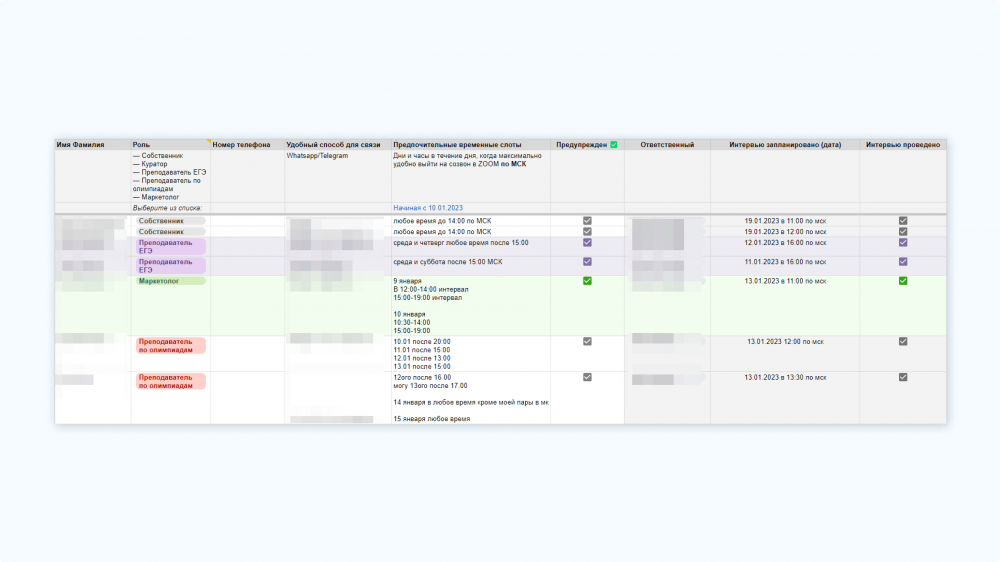Select the Whatsapp/Telegram hint cell

coord(338,177)
